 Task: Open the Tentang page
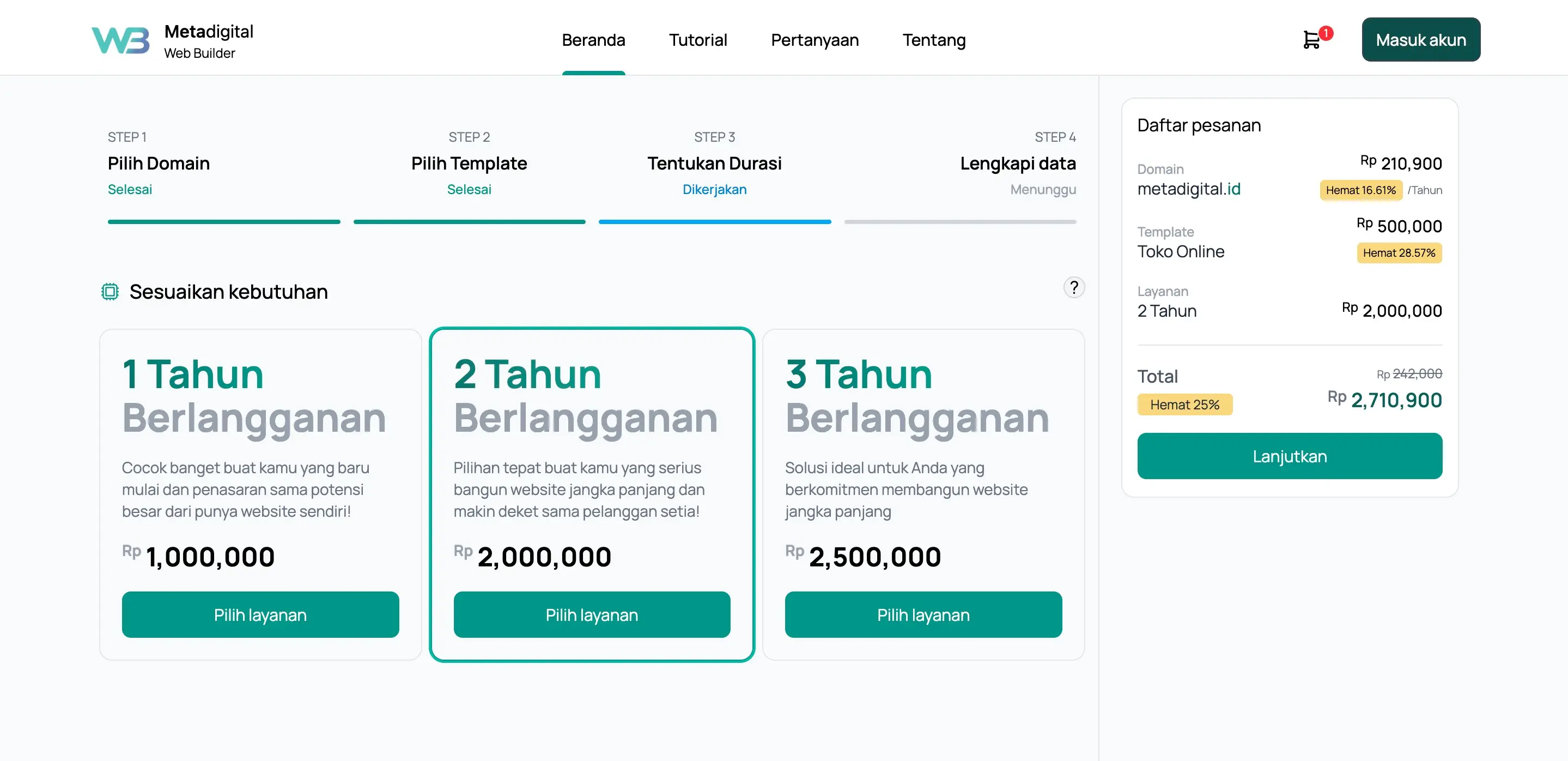pos(934,40)
